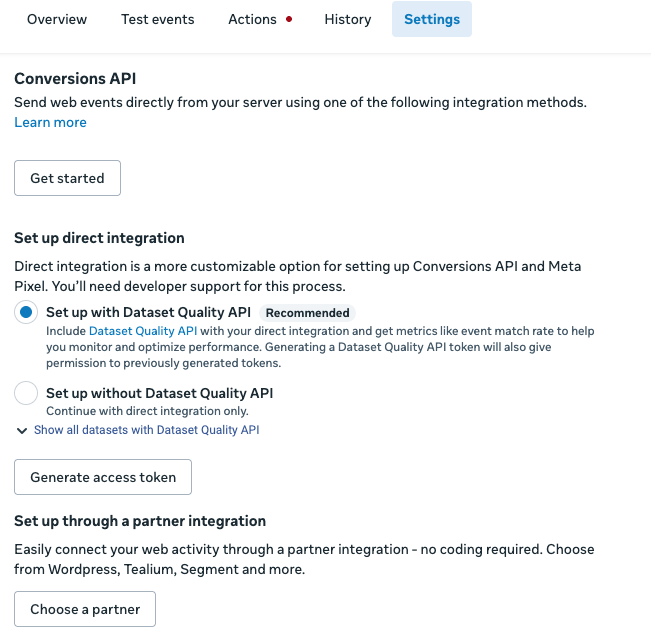
Task: Click Set up through a partner integration heading
Action: click(x=140, y=521)
